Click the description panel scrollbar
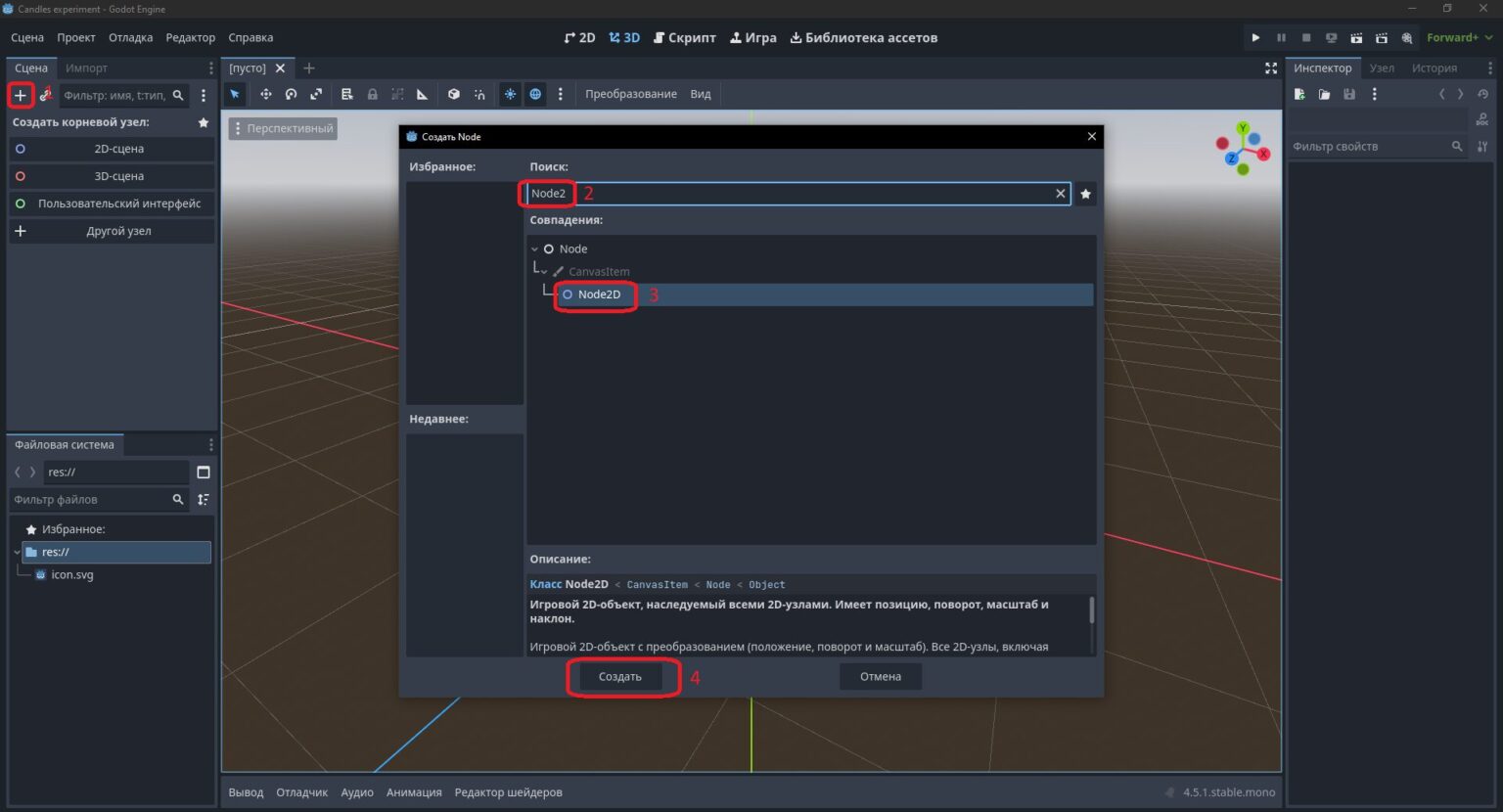Screen dimensions: 1503x812 coord(1091,610)
